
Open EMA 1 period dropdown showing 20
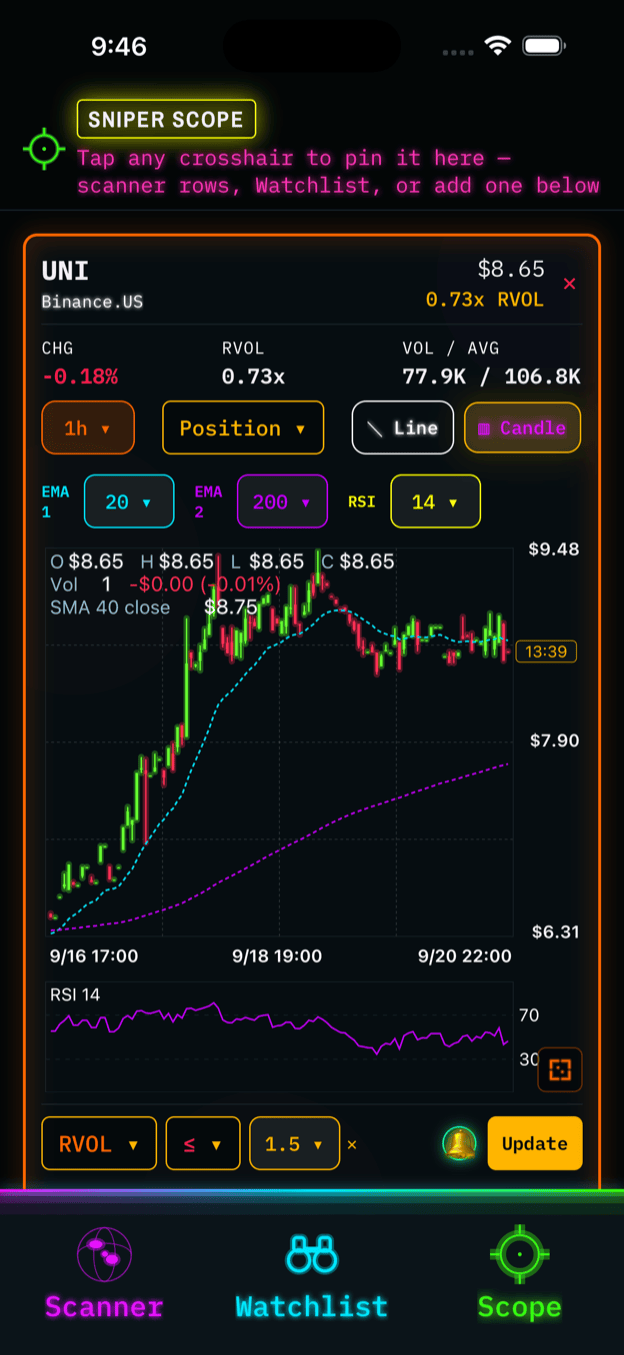tap(129, 501)
